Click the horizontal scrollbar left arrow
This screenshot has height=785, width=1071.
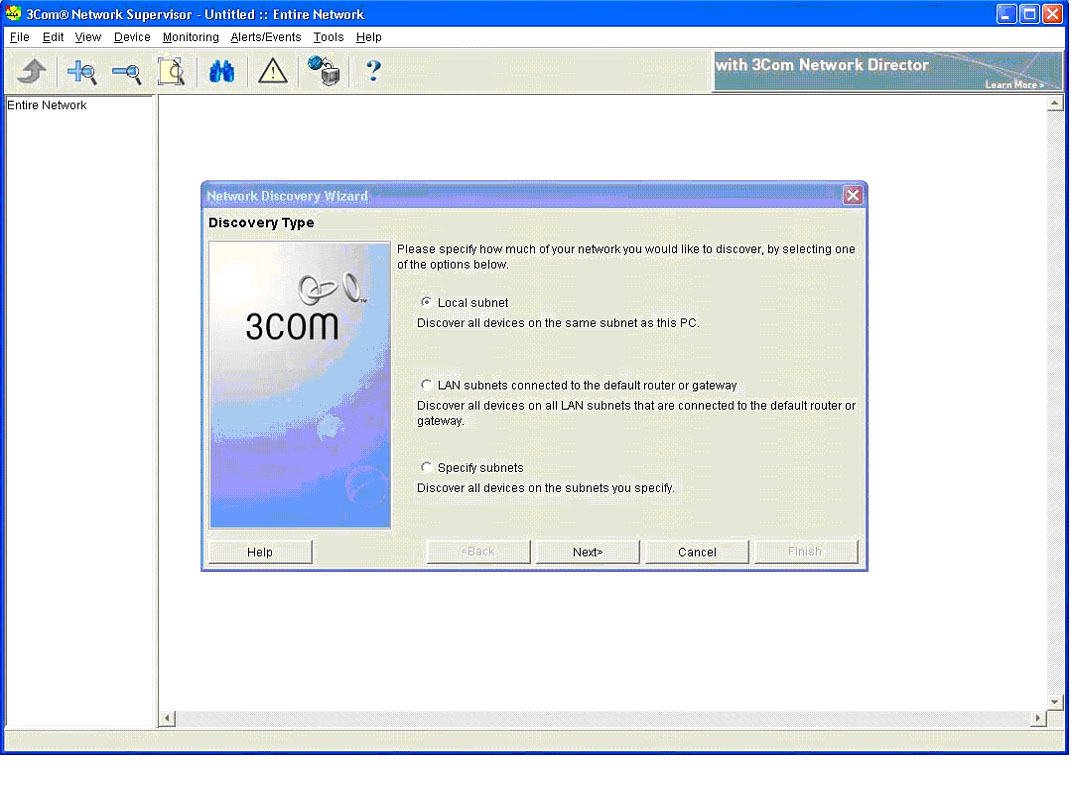167,719
